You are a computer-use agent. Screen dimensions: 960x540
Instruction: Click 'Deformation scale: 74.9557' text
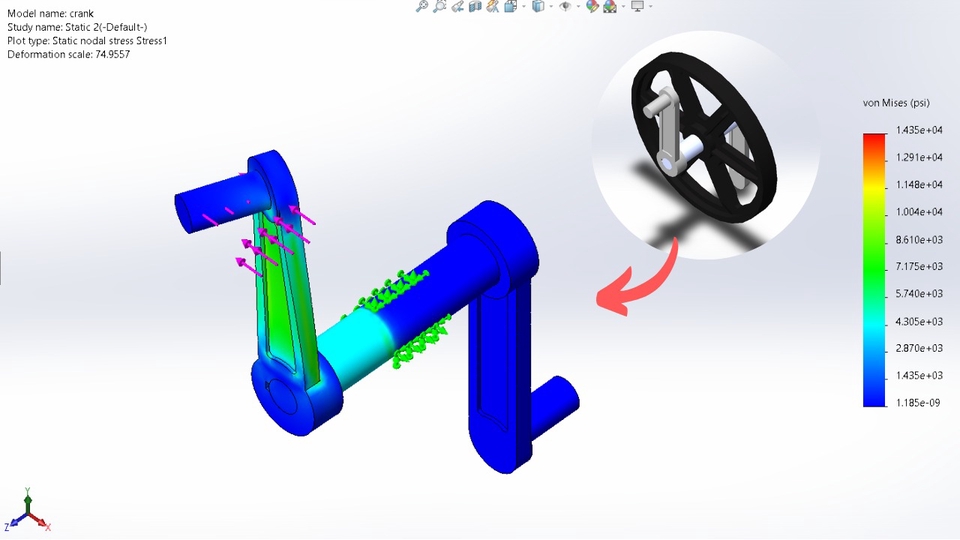click(x=69, y=54)
